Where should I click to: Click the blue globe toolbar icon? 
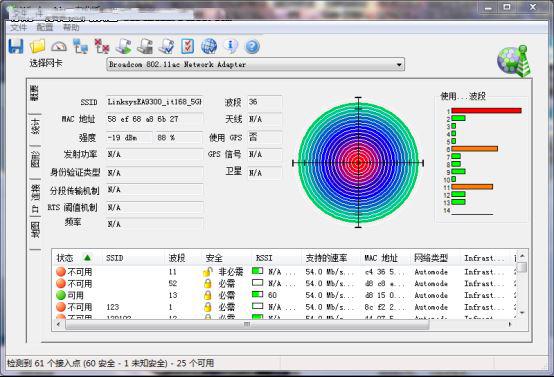click(x=209, y=46)
